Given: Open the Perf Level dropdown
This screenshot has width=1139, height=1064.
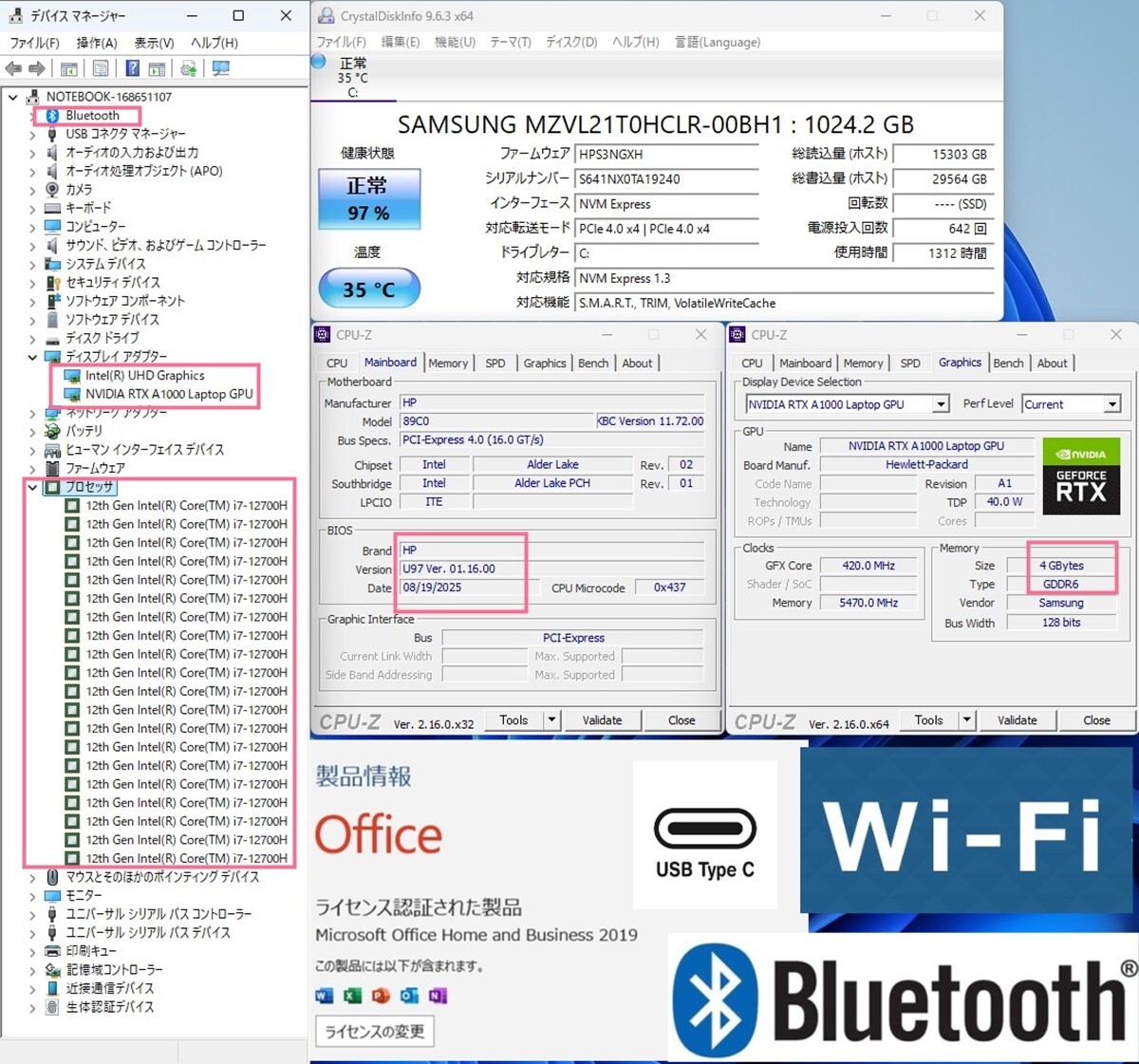Looking at the screenshot, I should coord(1111,404).
